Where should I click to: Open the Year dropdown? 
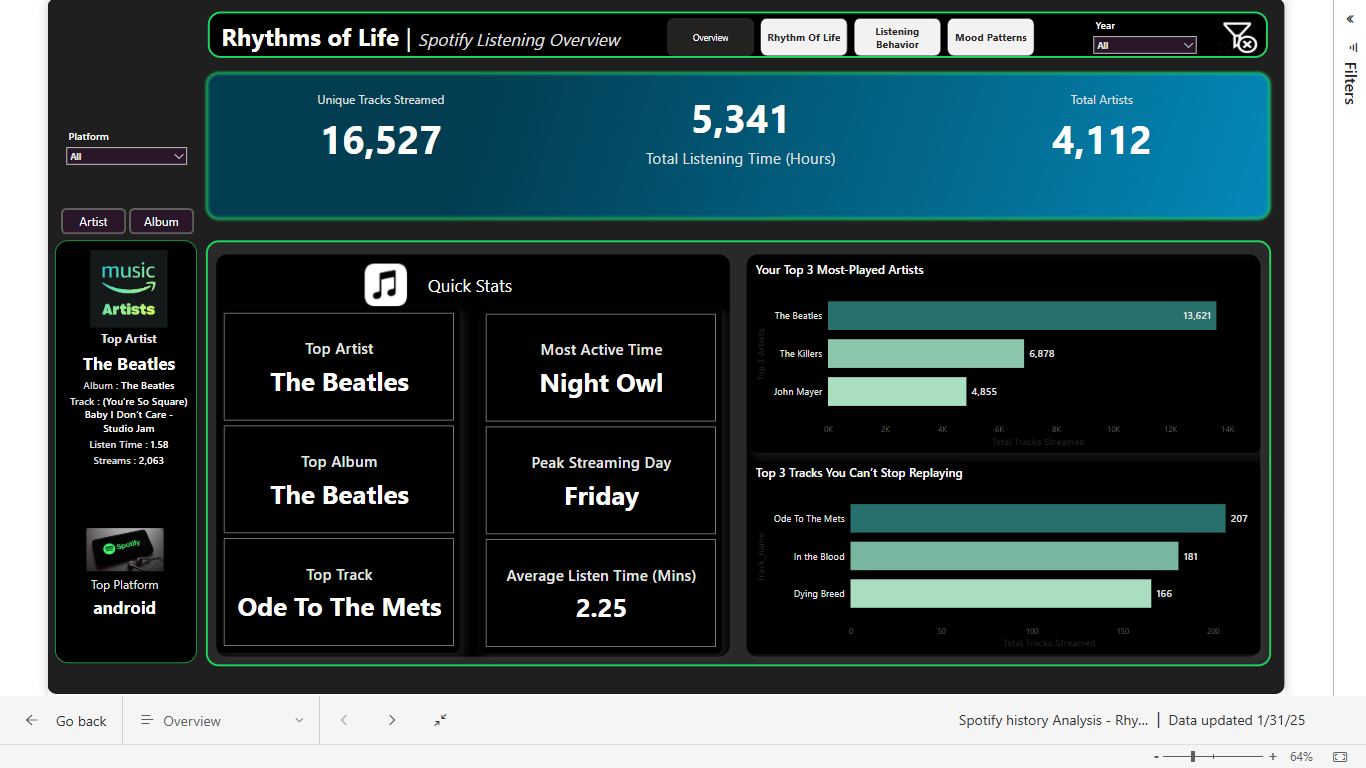1145,45
